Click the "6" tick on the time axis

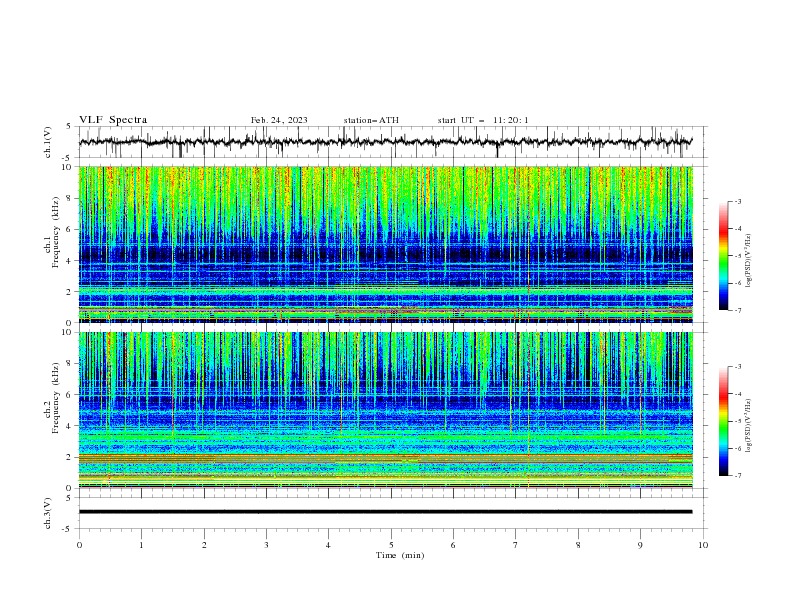tap(453, 545)
